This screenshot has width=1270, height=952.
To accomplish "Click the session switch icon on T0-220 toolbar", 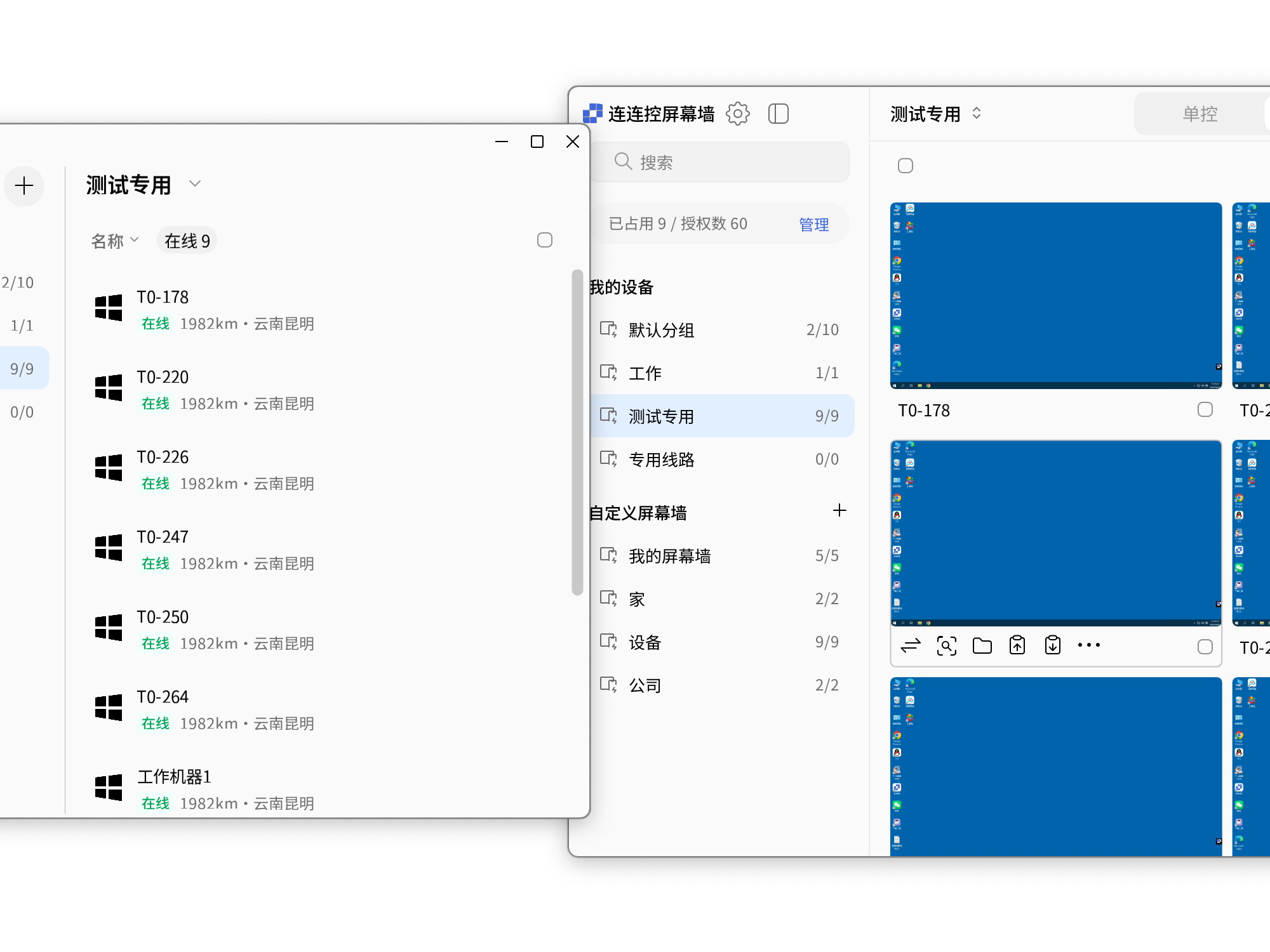I will click(911, 645).
